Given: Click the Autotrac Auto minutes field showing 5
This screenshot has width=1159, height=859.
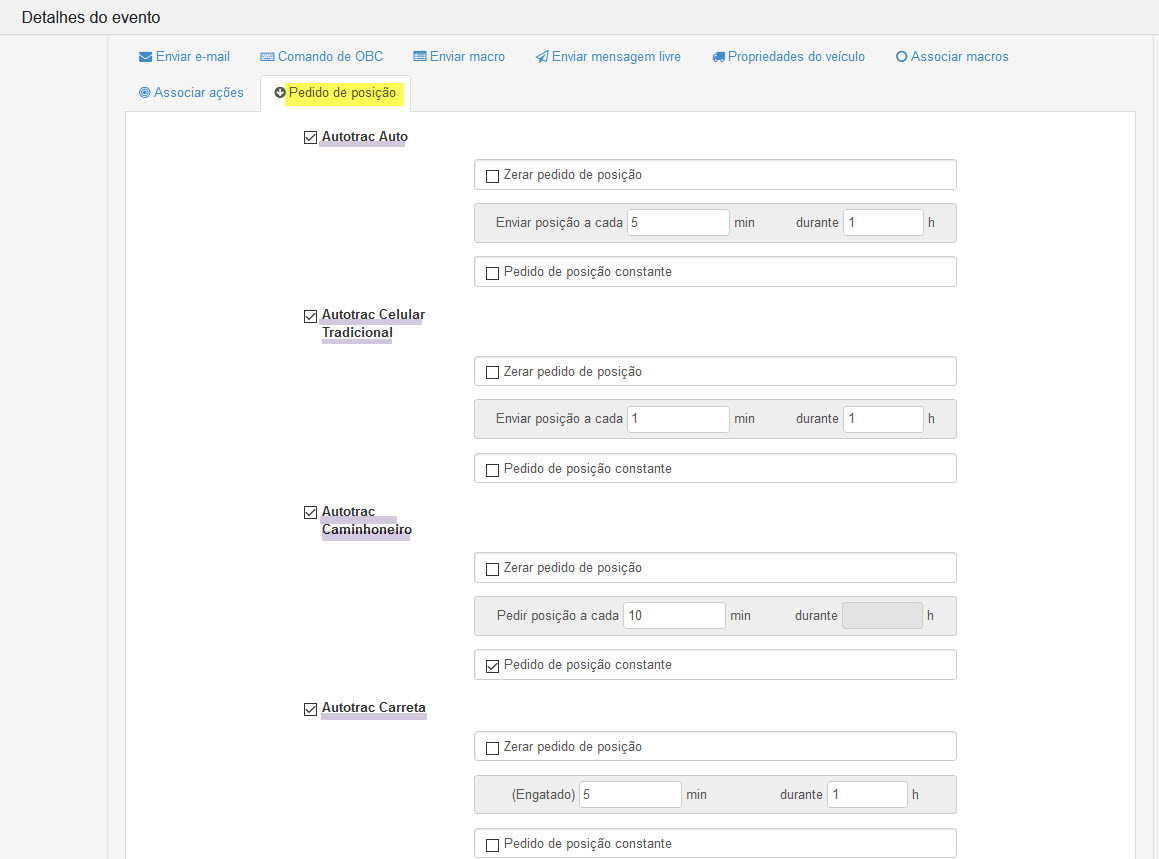Looking at the screenshot, I should pyautogui.click(x=679, y=223).
